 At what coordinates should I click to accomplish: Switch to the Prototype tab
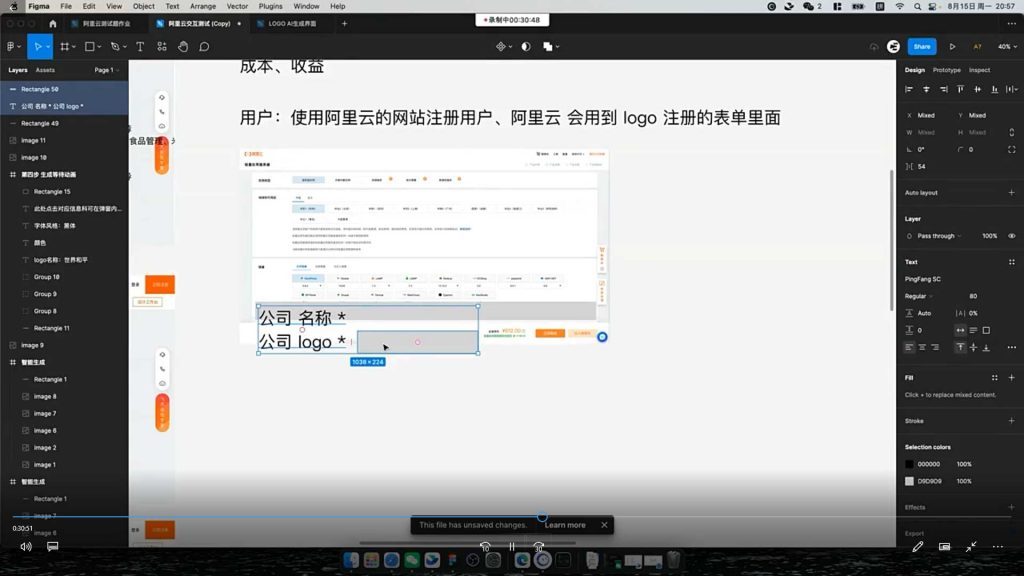pyautogui.click(x=945, y=70)
